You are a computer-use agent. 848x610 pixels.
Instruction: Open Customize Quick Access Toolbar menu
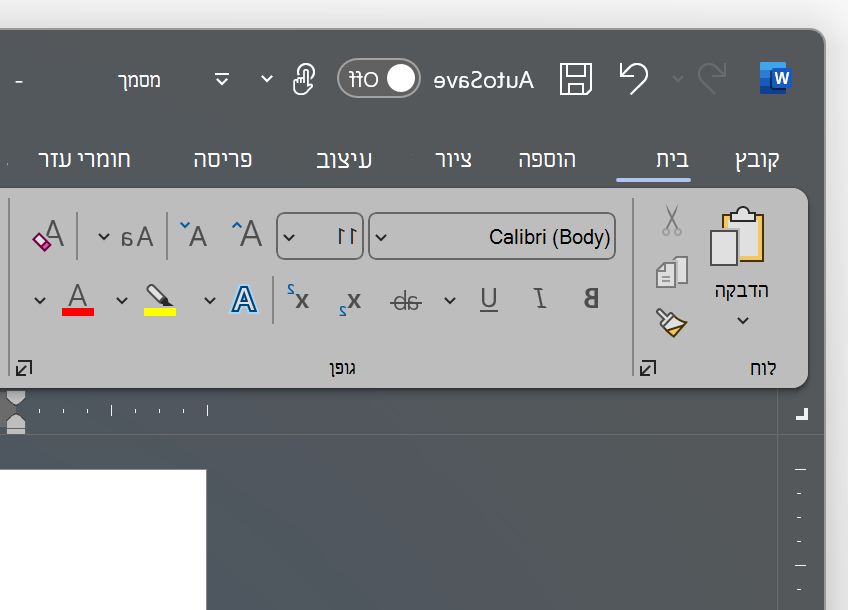[x=222, y=79]
